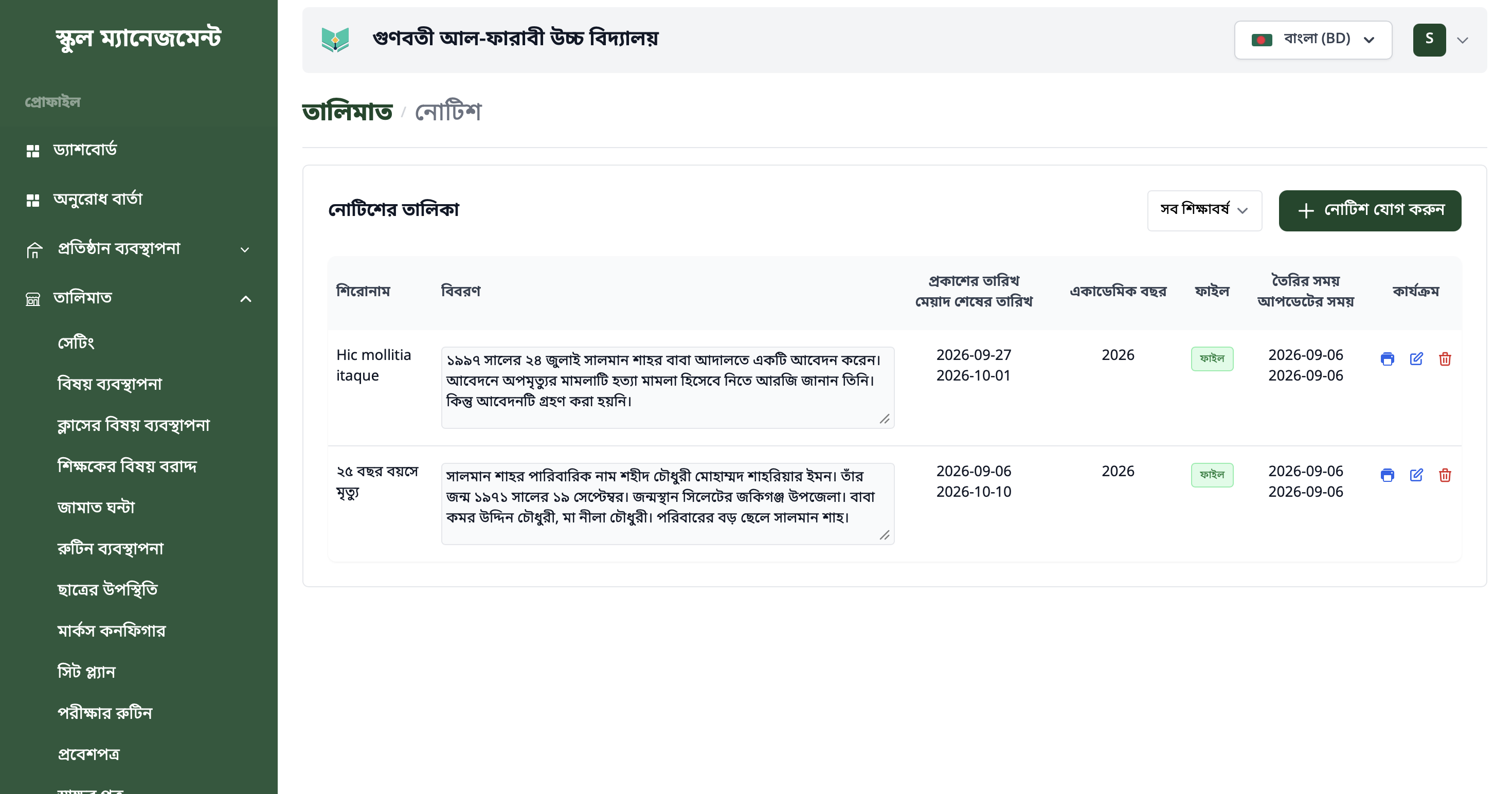Viewport: 1512px width, 794px height.
Task: Open মার্কস কনফিগার
Action: (112, 630)
